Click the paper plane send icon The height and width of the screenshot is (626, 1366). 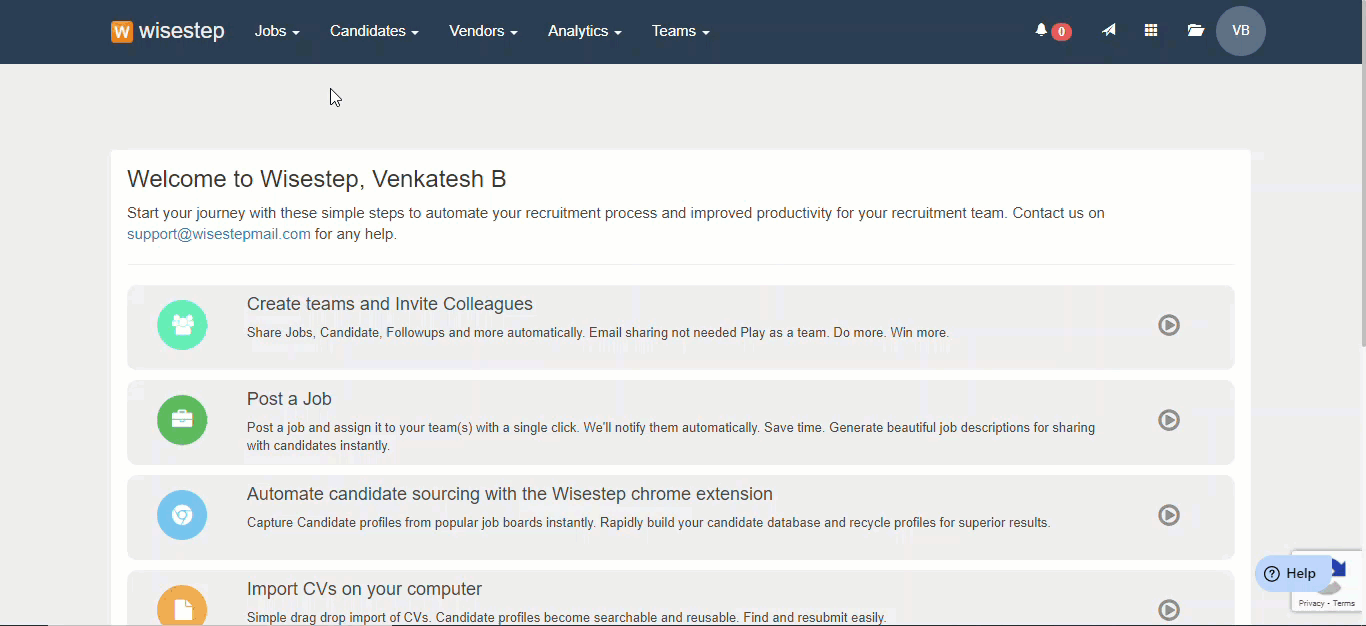[x=1109, y=31]
